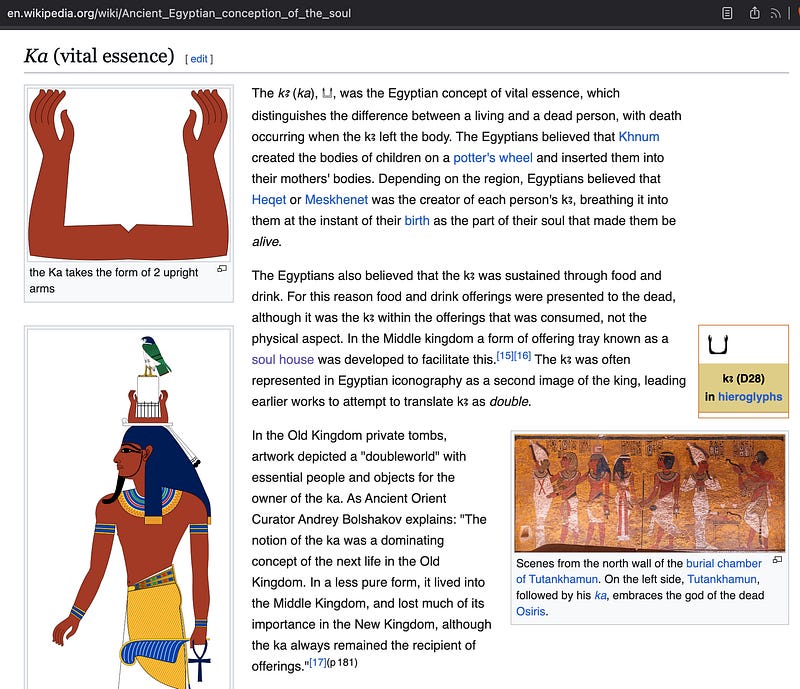Open the Tutankhamun north wall painting thumbnail
The height and width of the screenshot is (689, 800).
click(649, 493)
